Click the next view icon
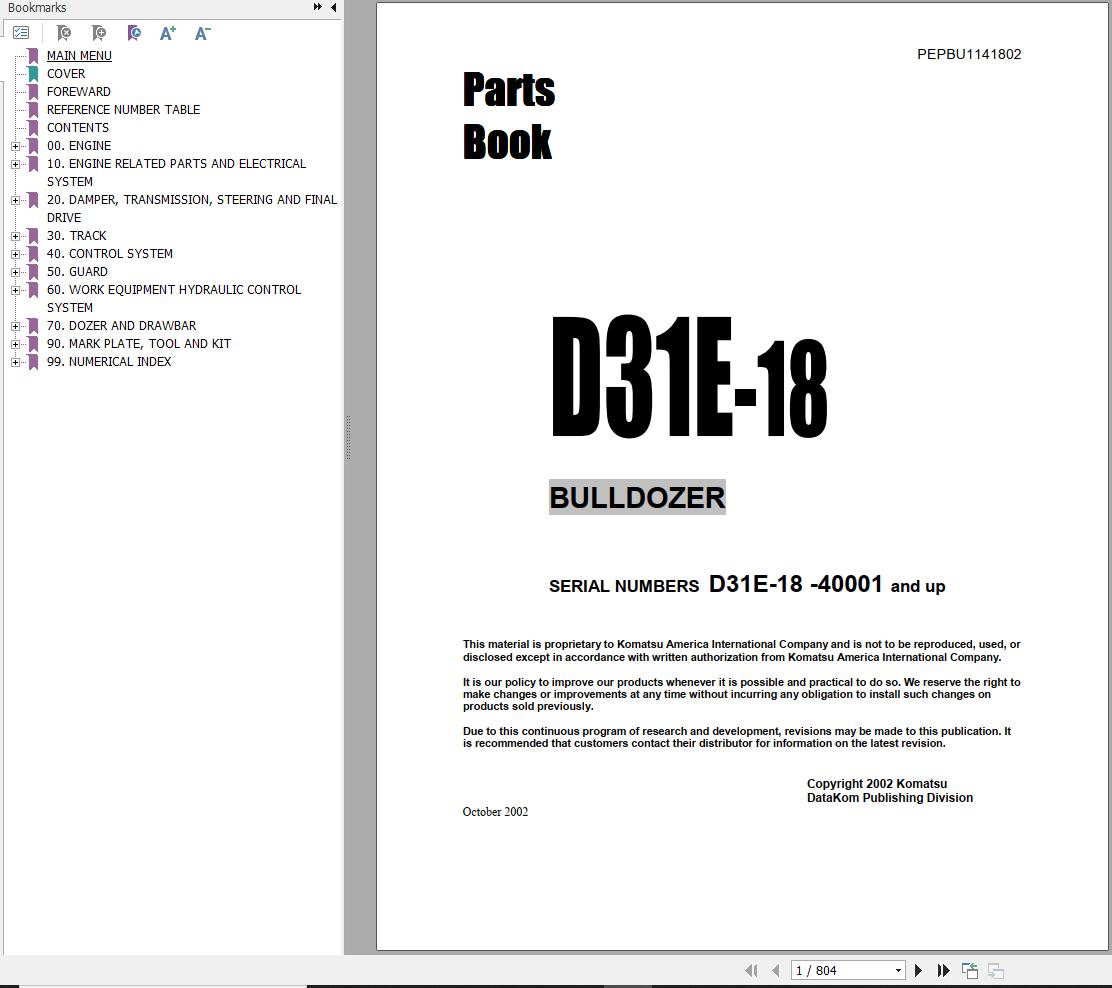Viewport: 1112px width, 988px height. [996, 970]
